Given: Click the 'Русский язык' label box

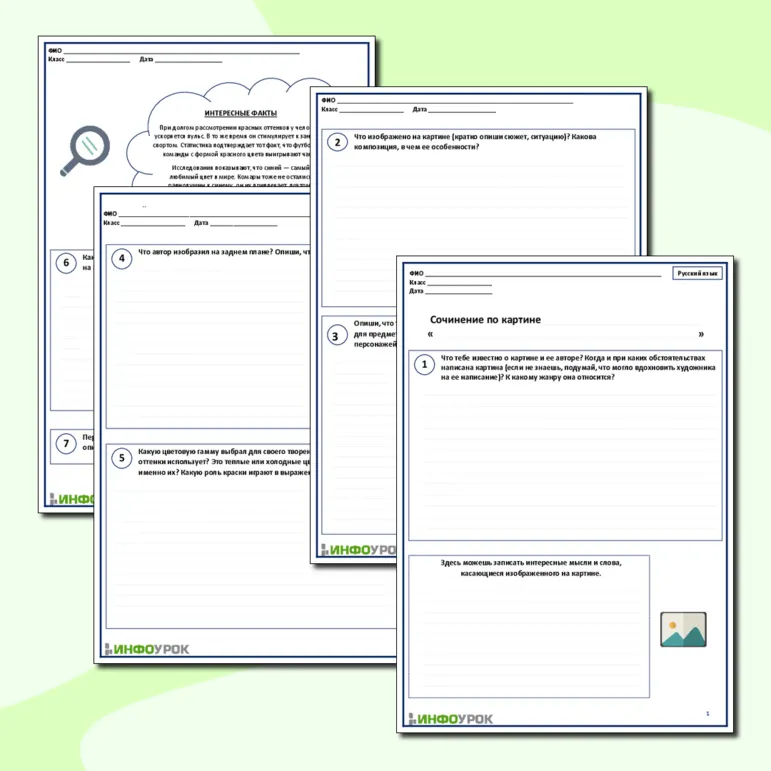Looking at the screenshot, I should click(697, 273).
